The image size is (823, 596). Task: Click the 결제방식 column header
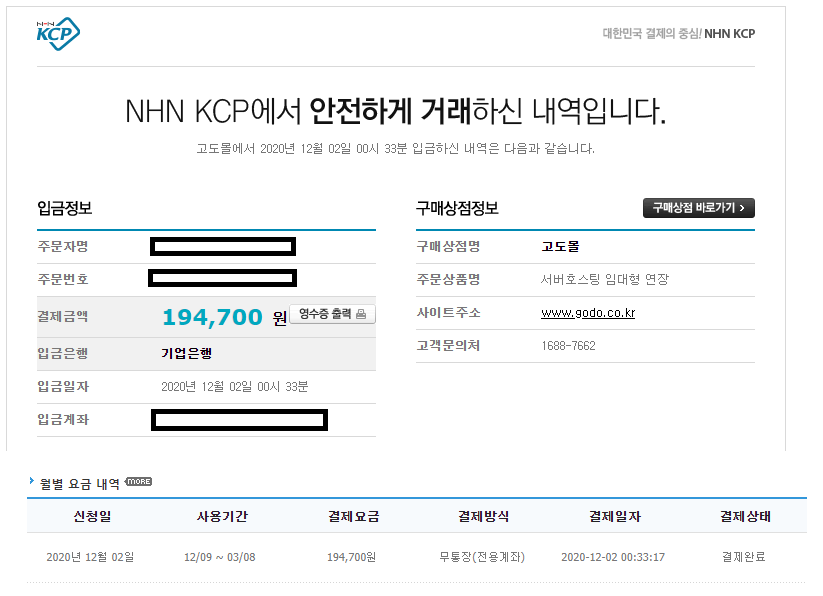click(483, 516)
